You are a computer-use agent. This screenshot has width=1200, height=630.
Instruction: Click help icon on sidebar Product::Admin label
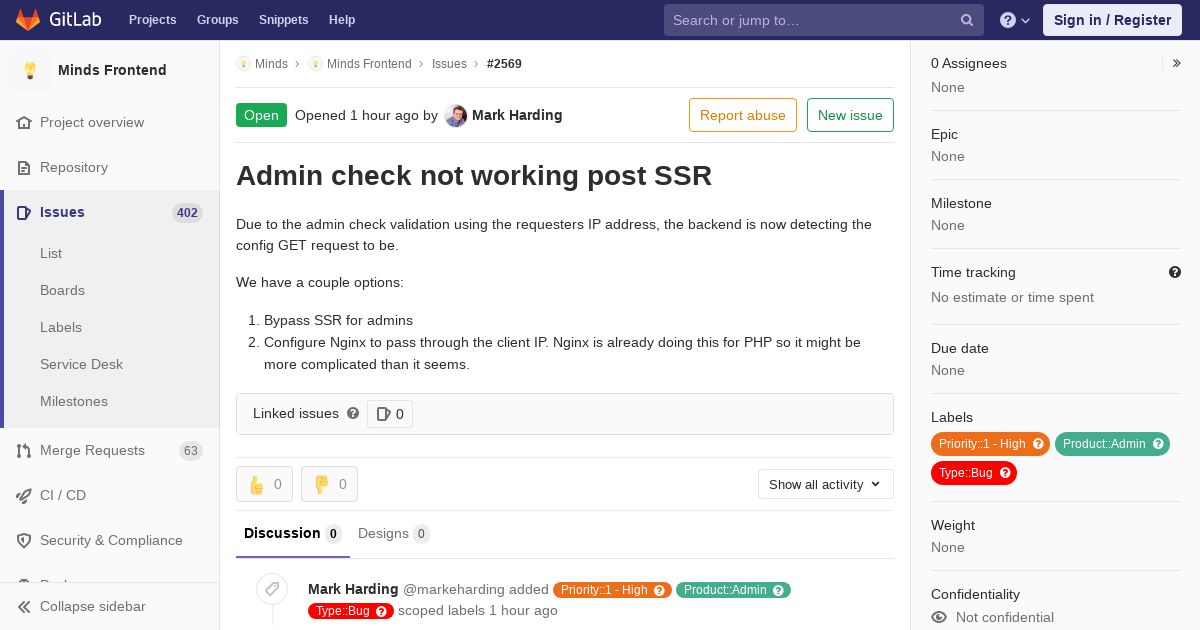click(1158, 444)
